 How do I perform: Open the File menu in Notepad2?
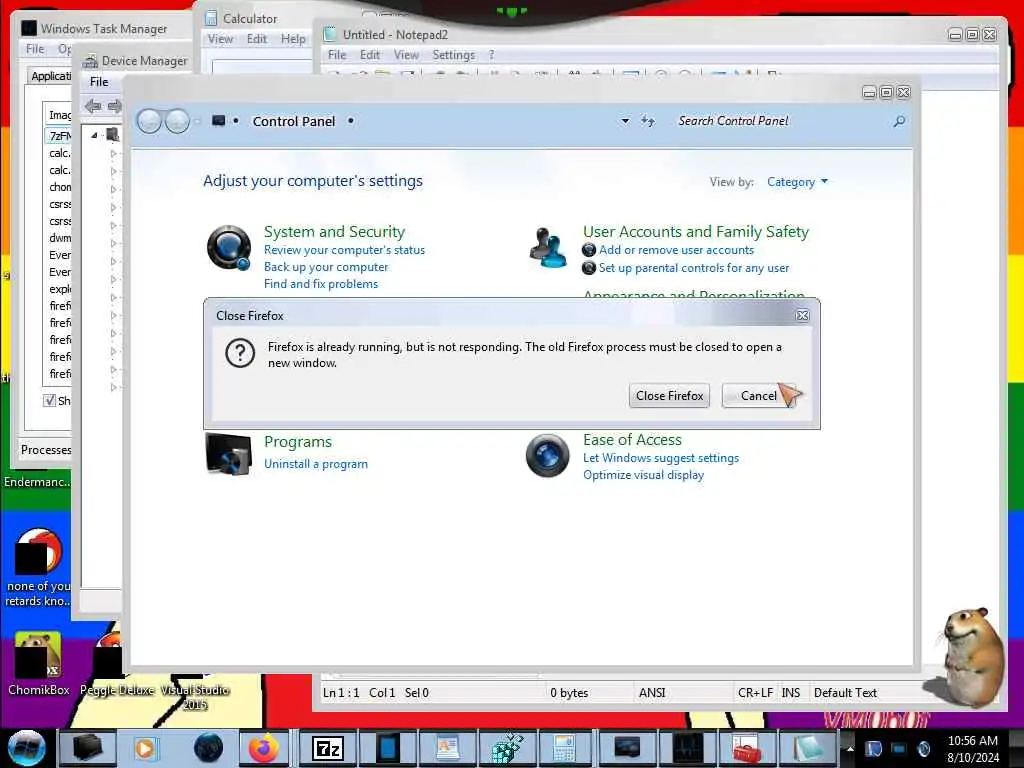337,55
